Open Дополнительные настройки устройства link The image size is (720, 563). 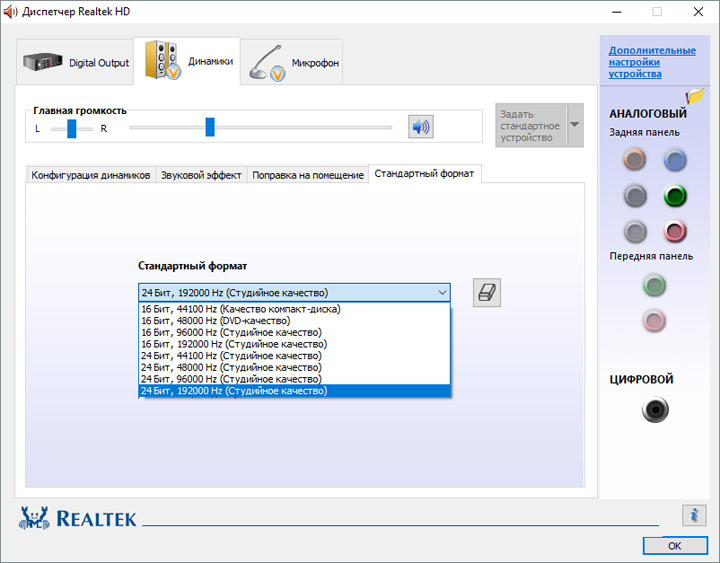click(652, 62)
